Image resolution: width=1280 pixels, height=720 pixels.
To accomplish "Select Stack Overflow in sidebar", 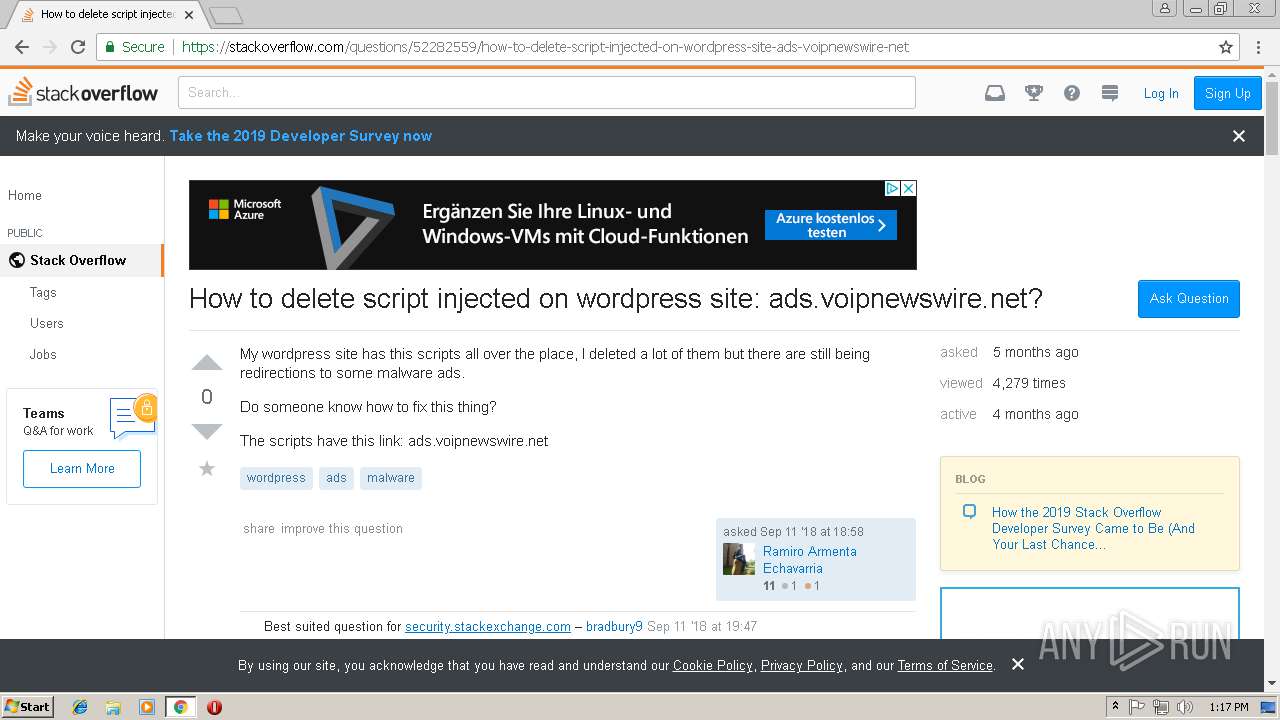I will click(x=81, y=260).
